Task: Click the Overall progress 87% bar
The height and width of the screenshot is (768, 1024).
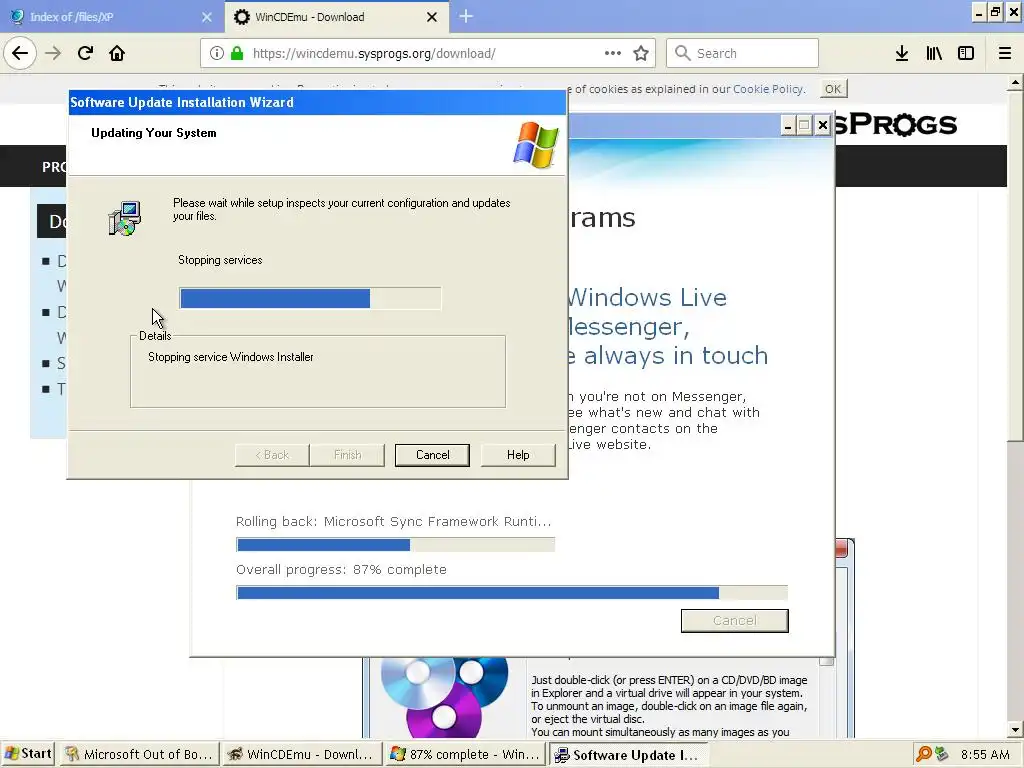Action: point(511,593)
